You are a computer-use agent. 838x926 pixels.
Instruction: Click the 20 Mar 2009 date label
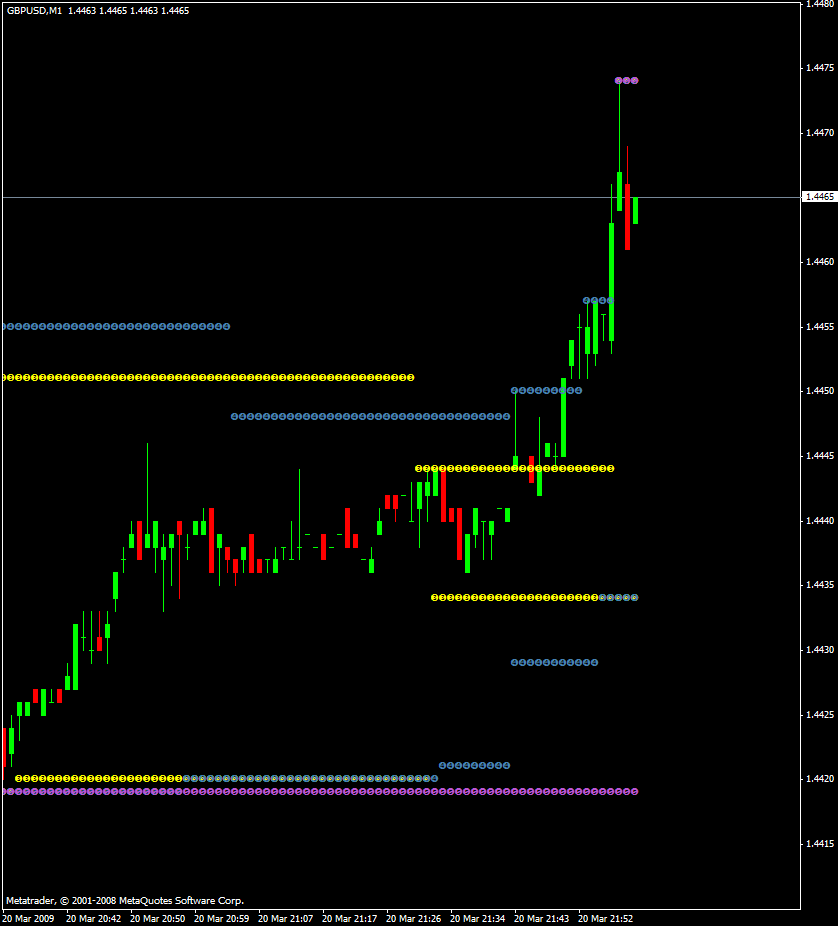28,919
